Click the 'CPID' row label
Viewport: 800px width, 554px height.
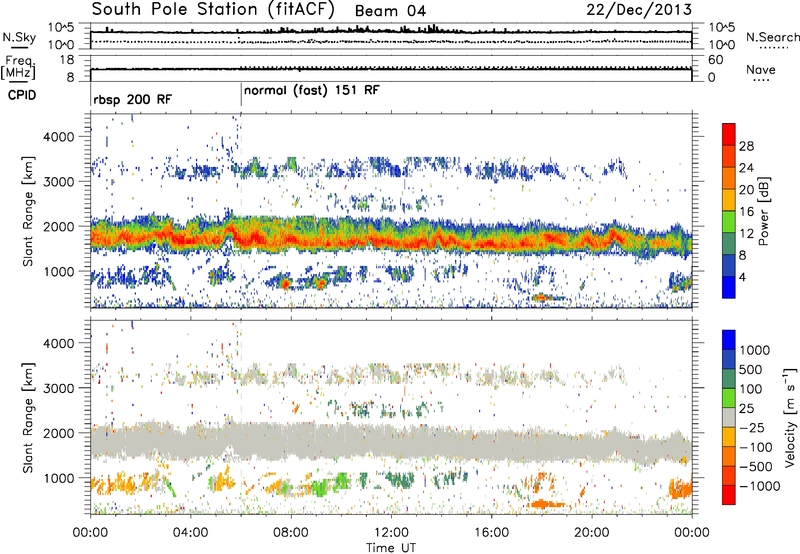click(x=22, y=95)
